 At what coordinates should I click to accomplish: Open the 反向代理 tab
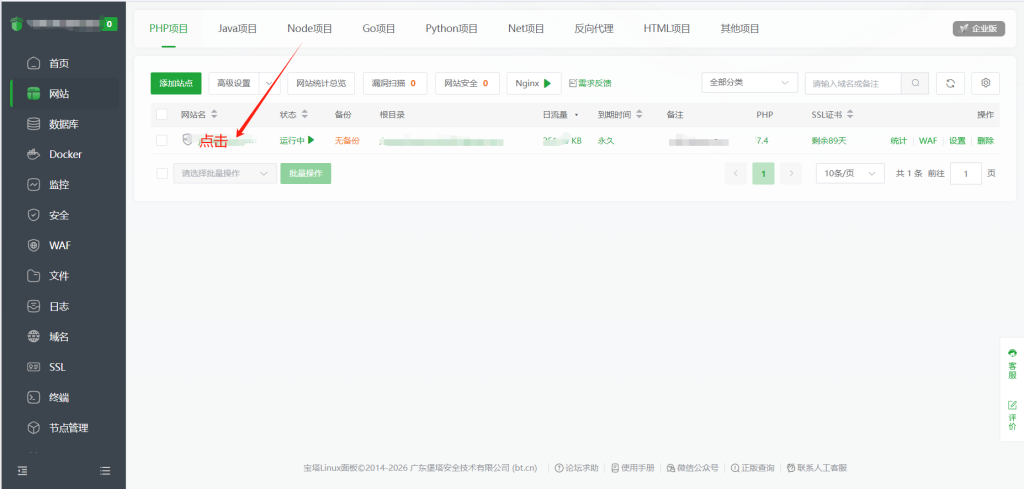click(594, 29)
